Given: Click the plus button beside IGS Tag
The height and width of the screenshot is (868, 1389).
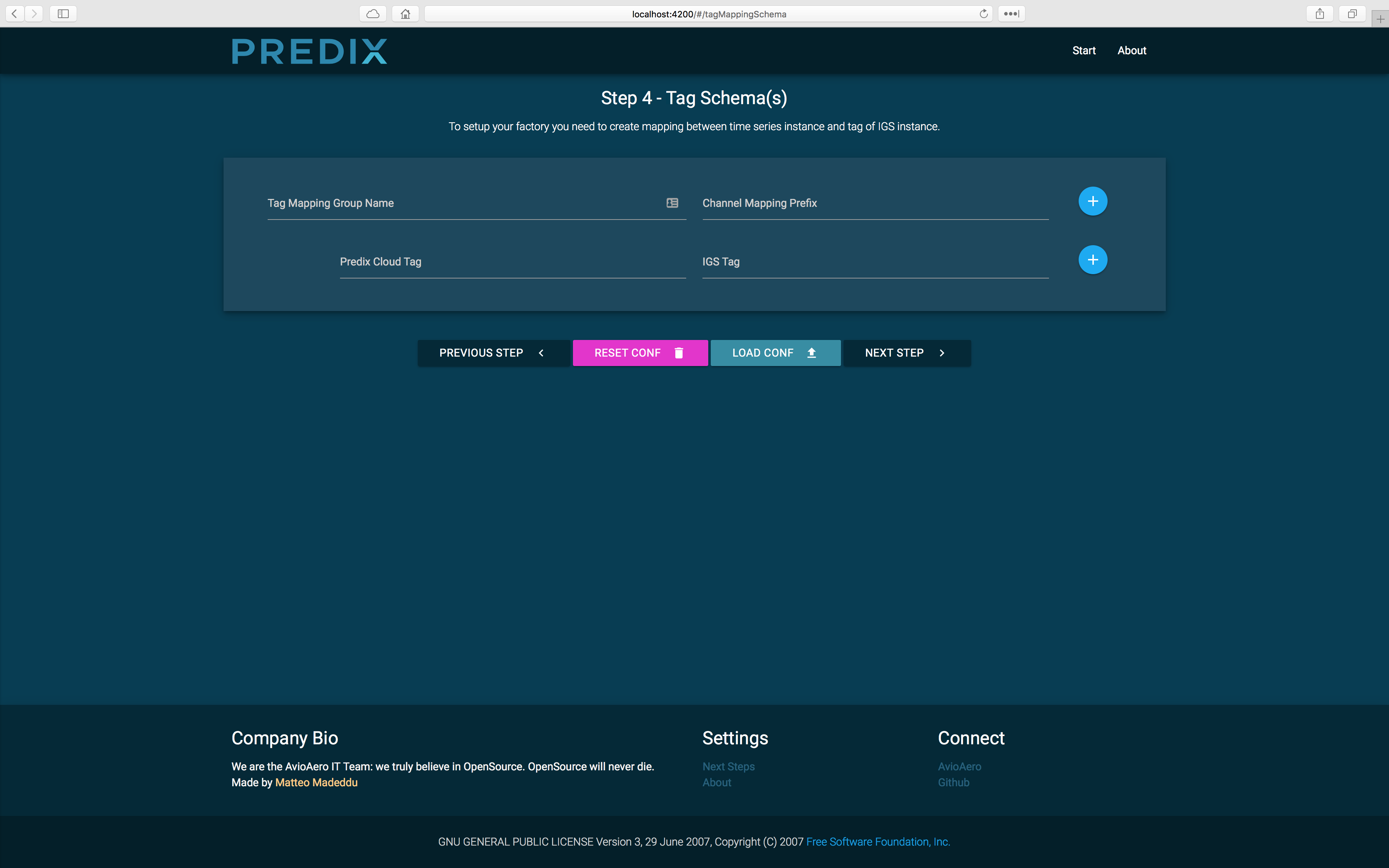Looking at the screenshot, I should click(x=1092, y=260).
